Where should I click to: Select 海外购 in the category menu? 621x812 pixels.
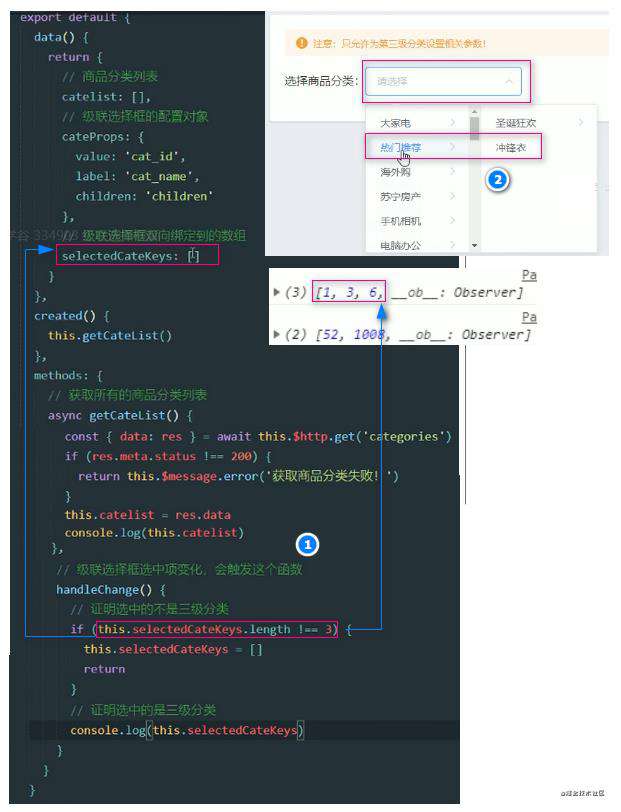pos(395,172)
